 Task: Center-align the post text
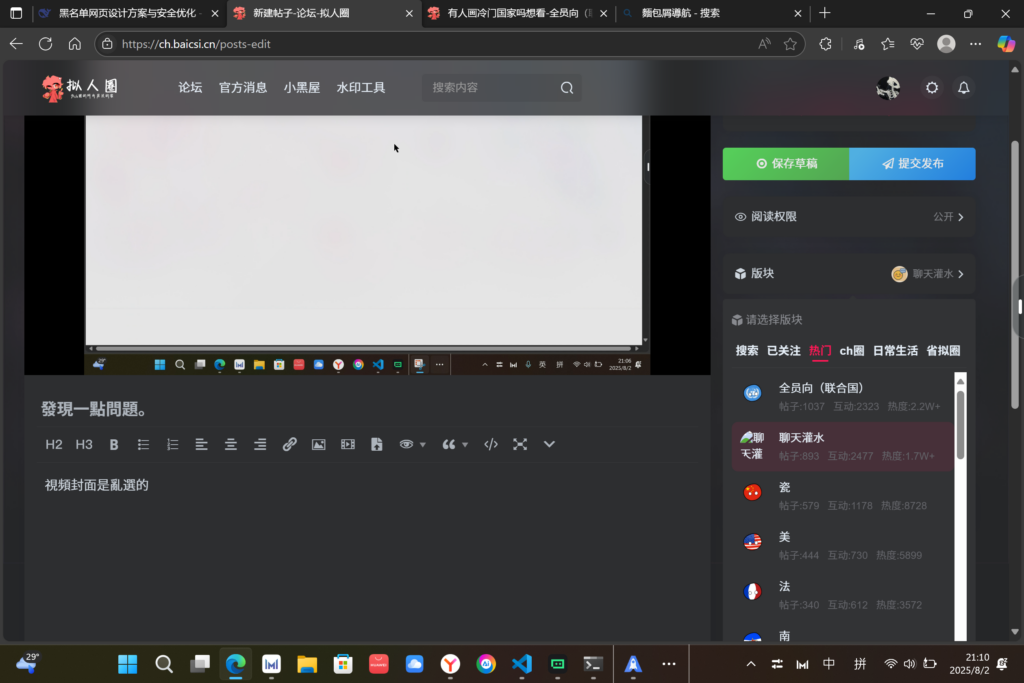coord(231,444)
